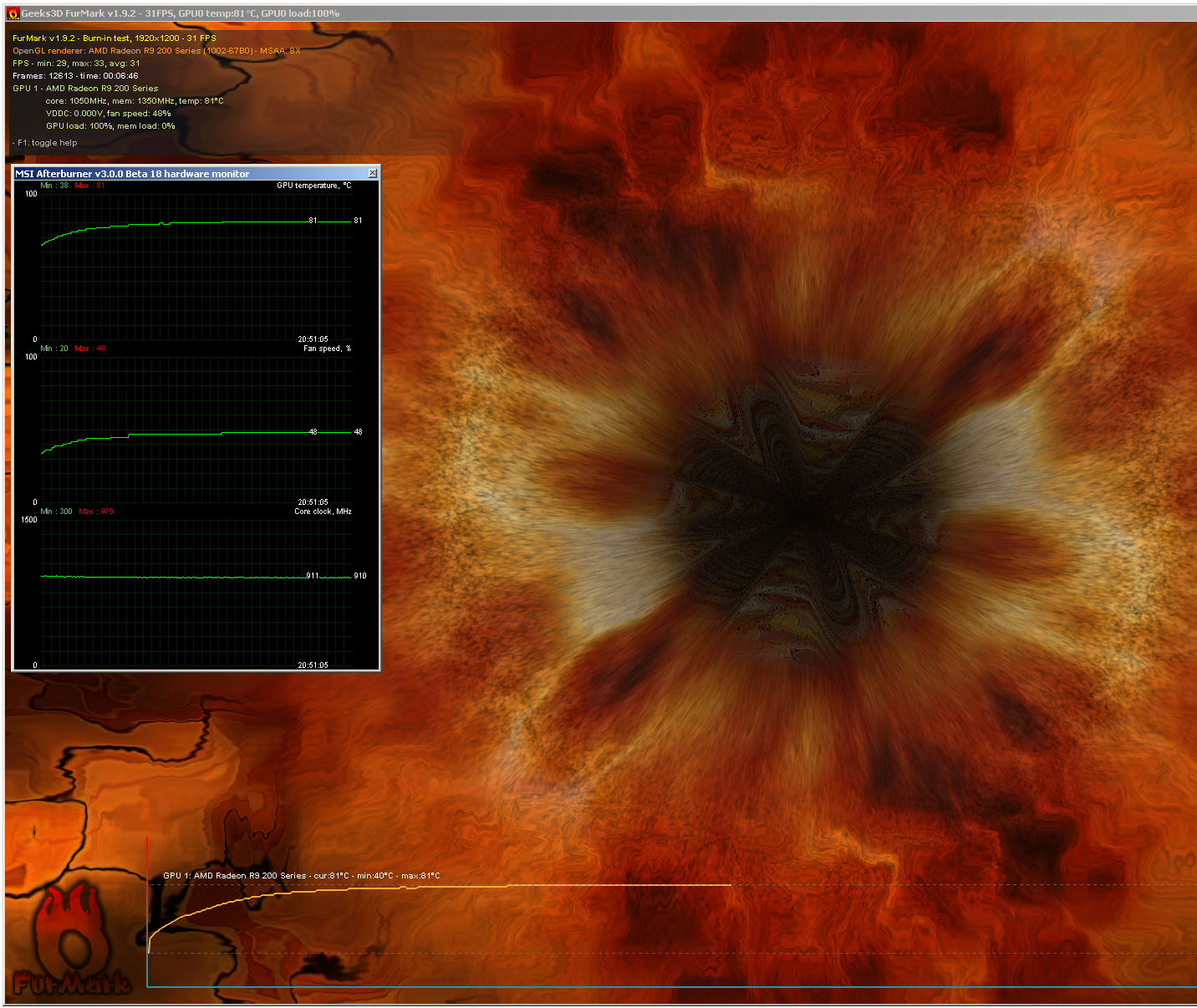This screenshot has width=1197, height=1008.
Task: Click the 'Min : 20' fan speed value
Action: click(54, 349)
